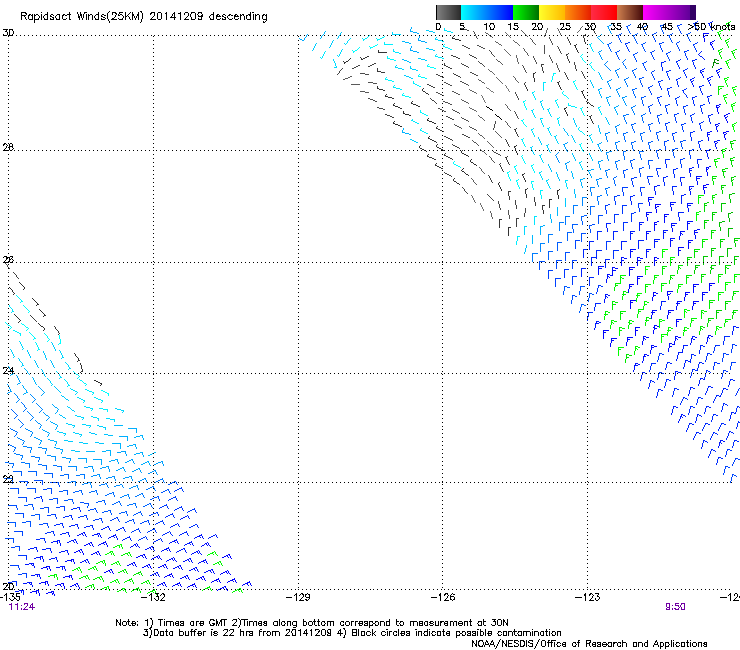740x650 pixels.
Task: Click the brown 35-40 knots colorbar segment
Action: coord(630,12)
